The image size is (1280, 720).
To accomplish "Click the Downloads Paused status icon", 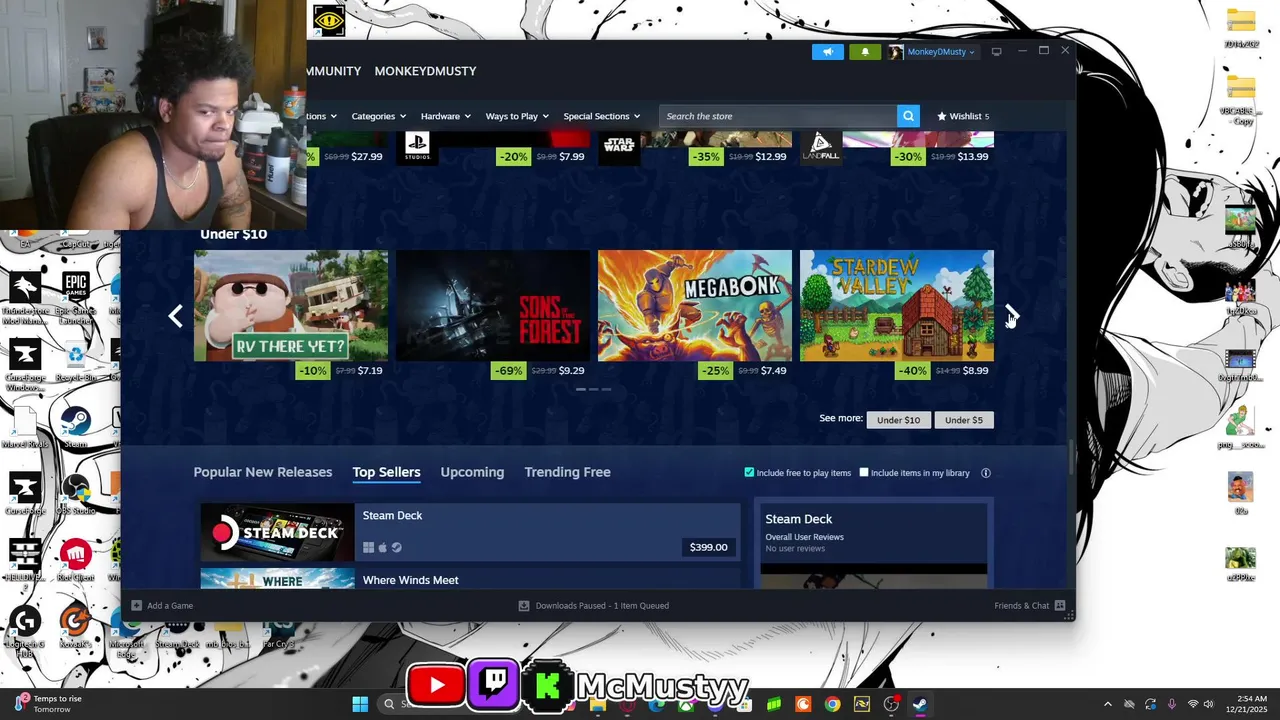I will tap(523, 605).
